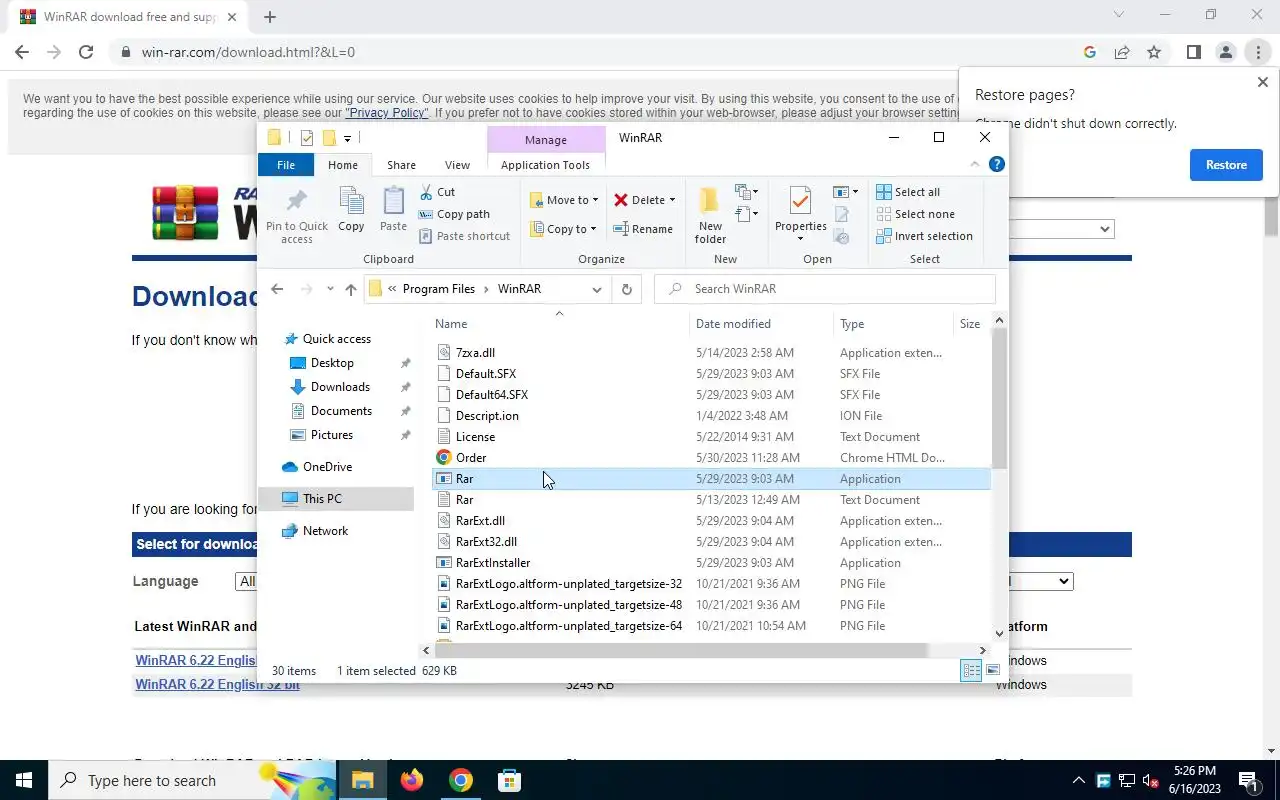This screenshot has height=800, width=1280.
Task: Click the New folder icon
Action: pyautogui.click(x=709, y=200)
